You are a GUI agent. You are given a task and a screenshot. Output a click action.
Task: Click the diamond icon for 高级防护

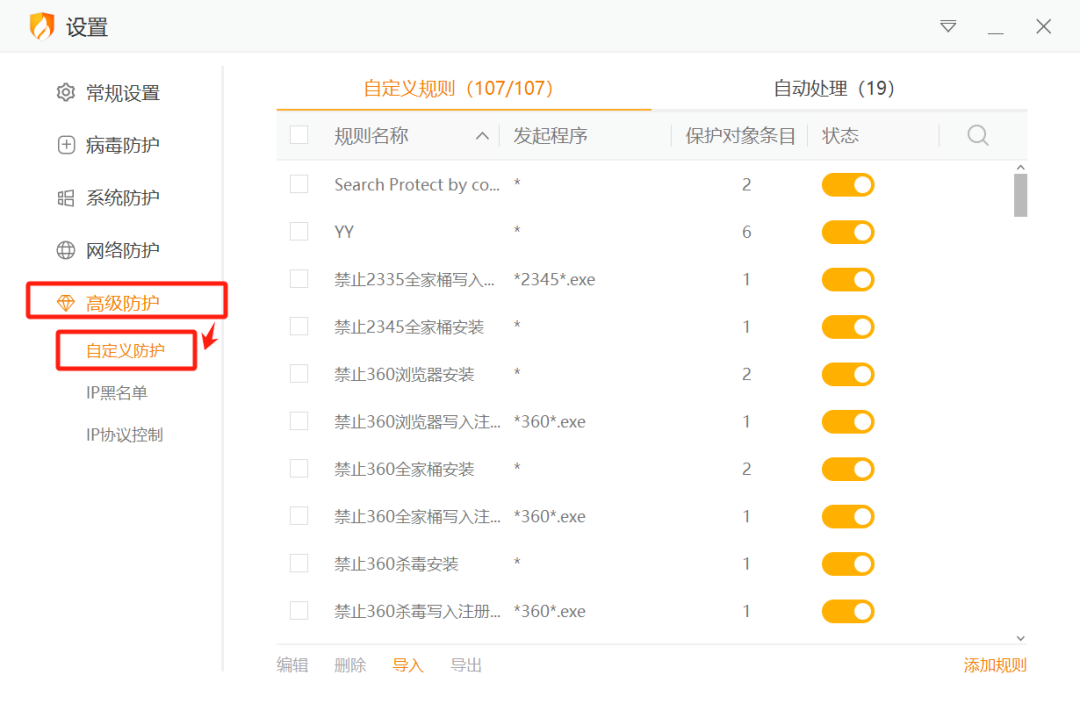pos(65,303)
